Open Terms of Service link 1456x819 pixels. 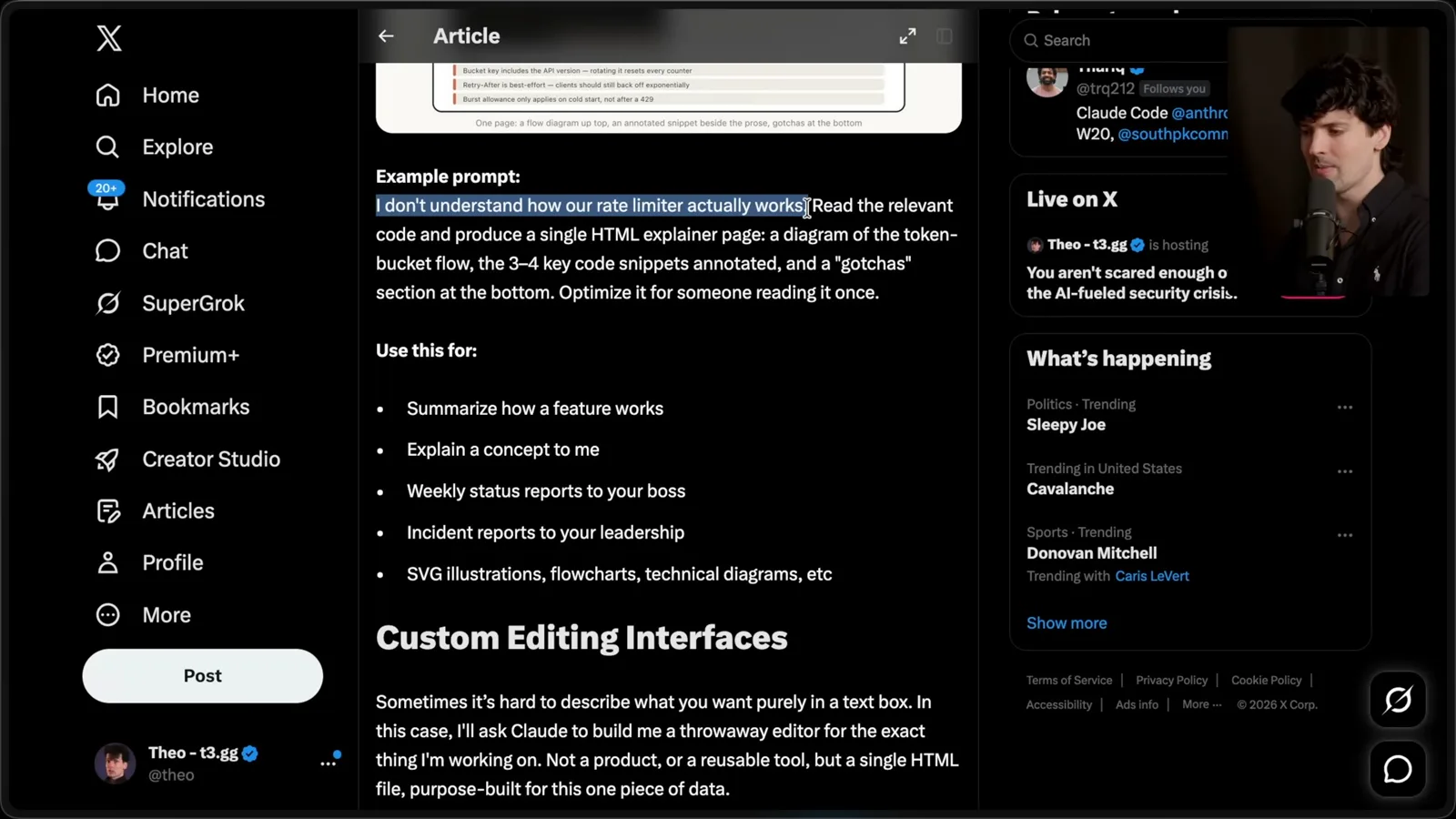click(1069, 681)
